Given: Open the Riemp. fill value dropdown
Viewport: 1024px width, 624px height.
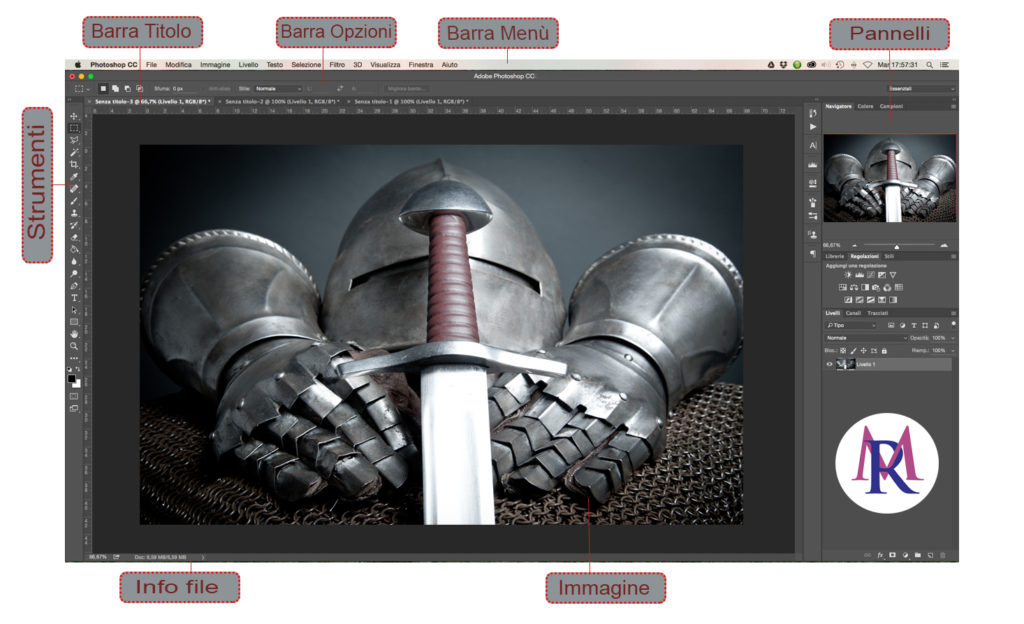Looking at the screenshot, I should point(953,351).
